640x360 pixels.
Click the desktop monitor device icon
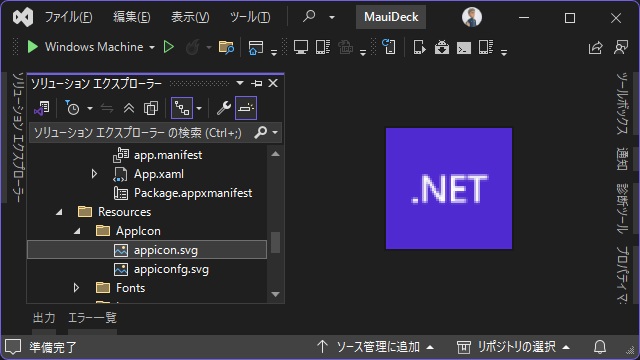click(301, 47)
